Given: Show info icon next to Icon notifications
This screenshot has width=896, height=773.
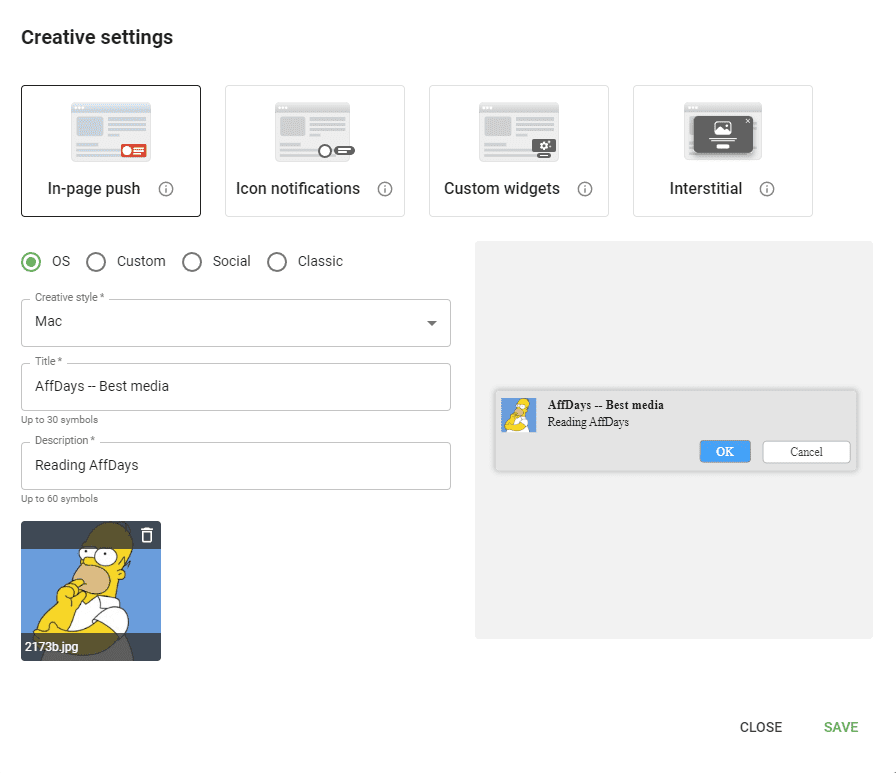Looking at the screenshot, I should pos(385,189).
